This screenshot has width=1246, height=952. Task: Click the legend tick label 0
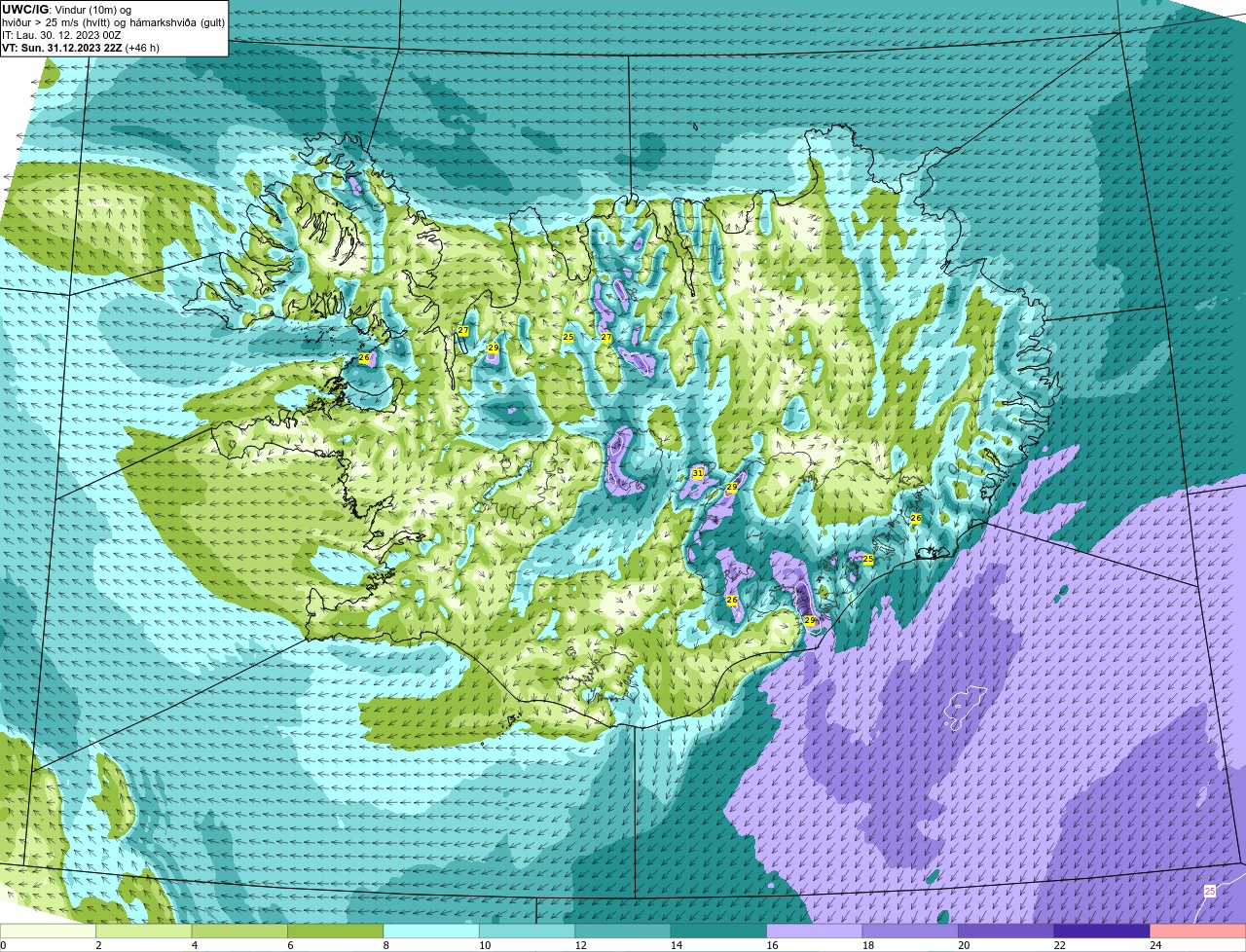pyautogui.click(x=3, y=945)
